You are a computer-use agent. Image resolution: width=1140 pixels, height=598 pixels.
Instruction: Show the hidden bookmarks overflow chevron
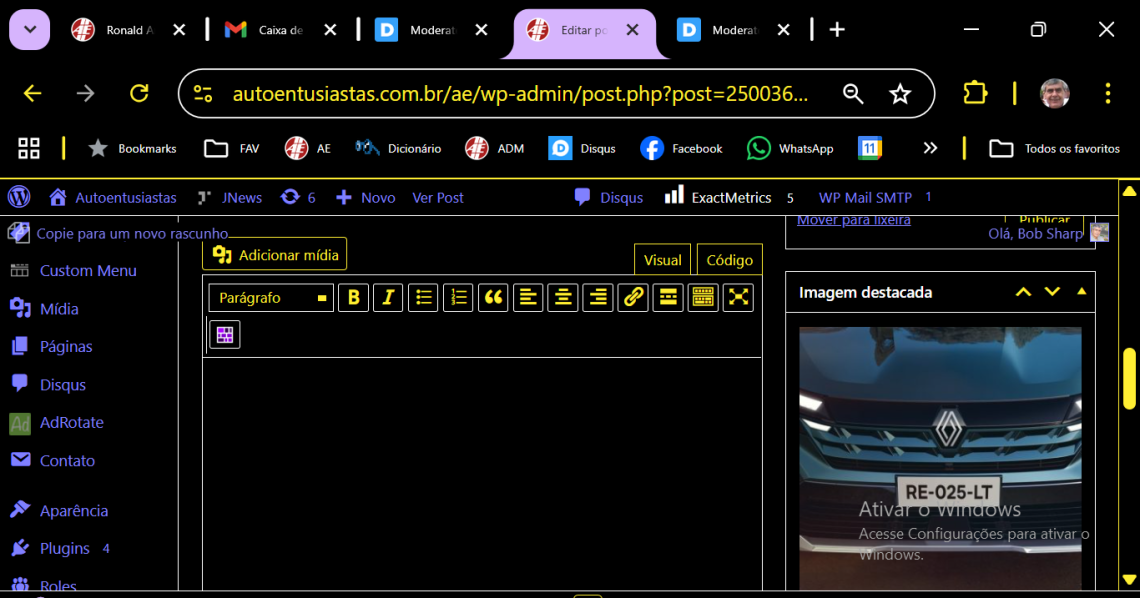930,148
